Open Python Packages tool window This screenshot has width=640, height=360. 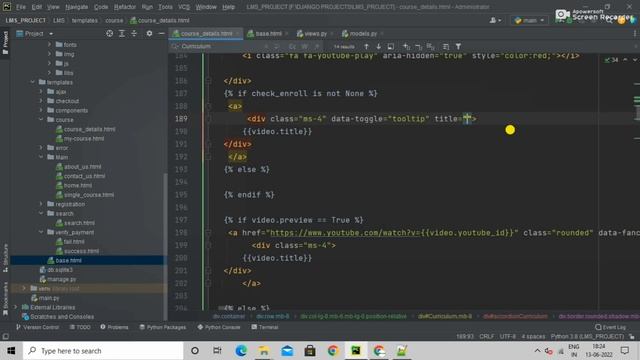pyautogui.click(x=162, y=327)
